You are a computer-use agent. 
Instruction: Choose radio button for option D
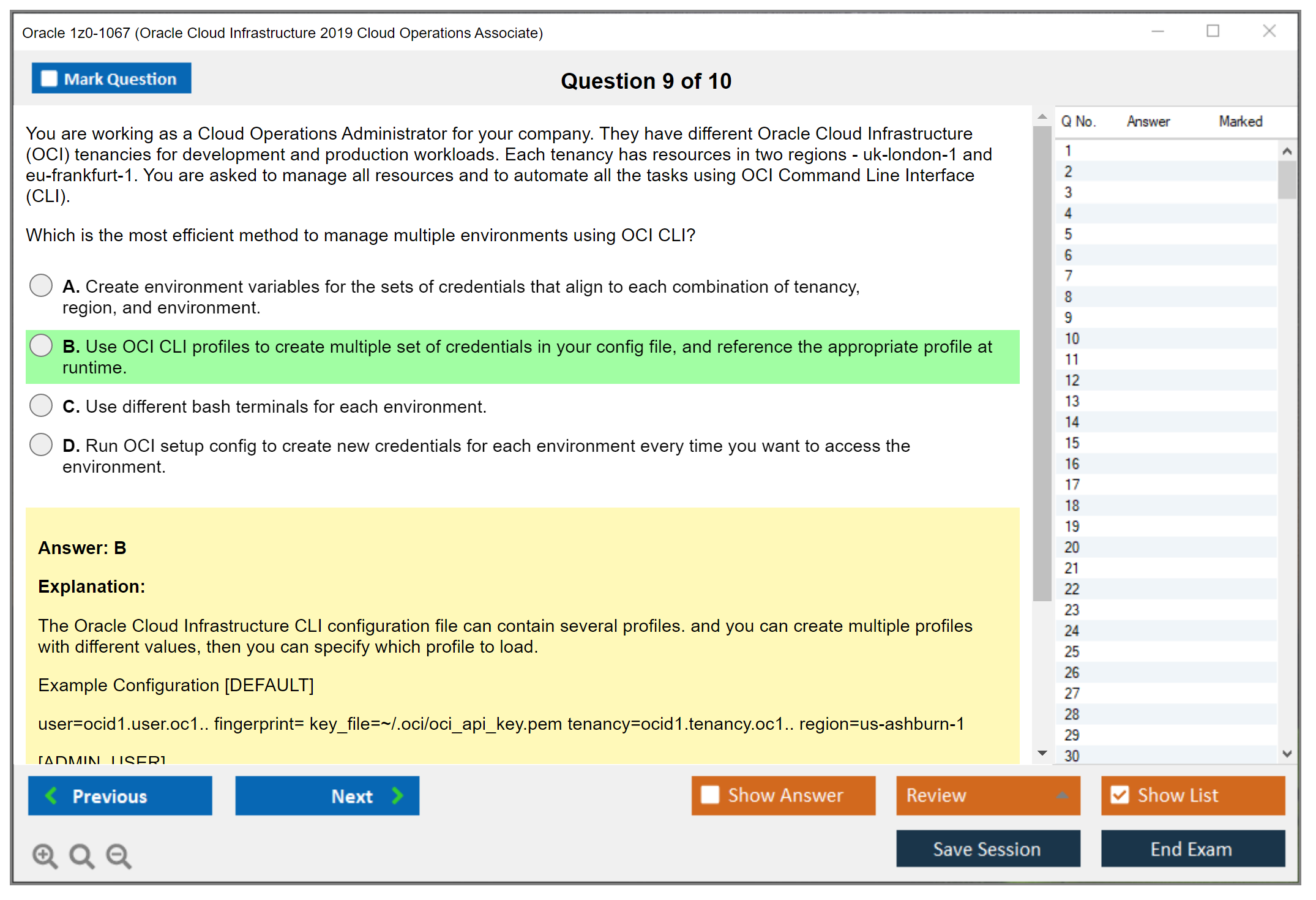[41, 444]
